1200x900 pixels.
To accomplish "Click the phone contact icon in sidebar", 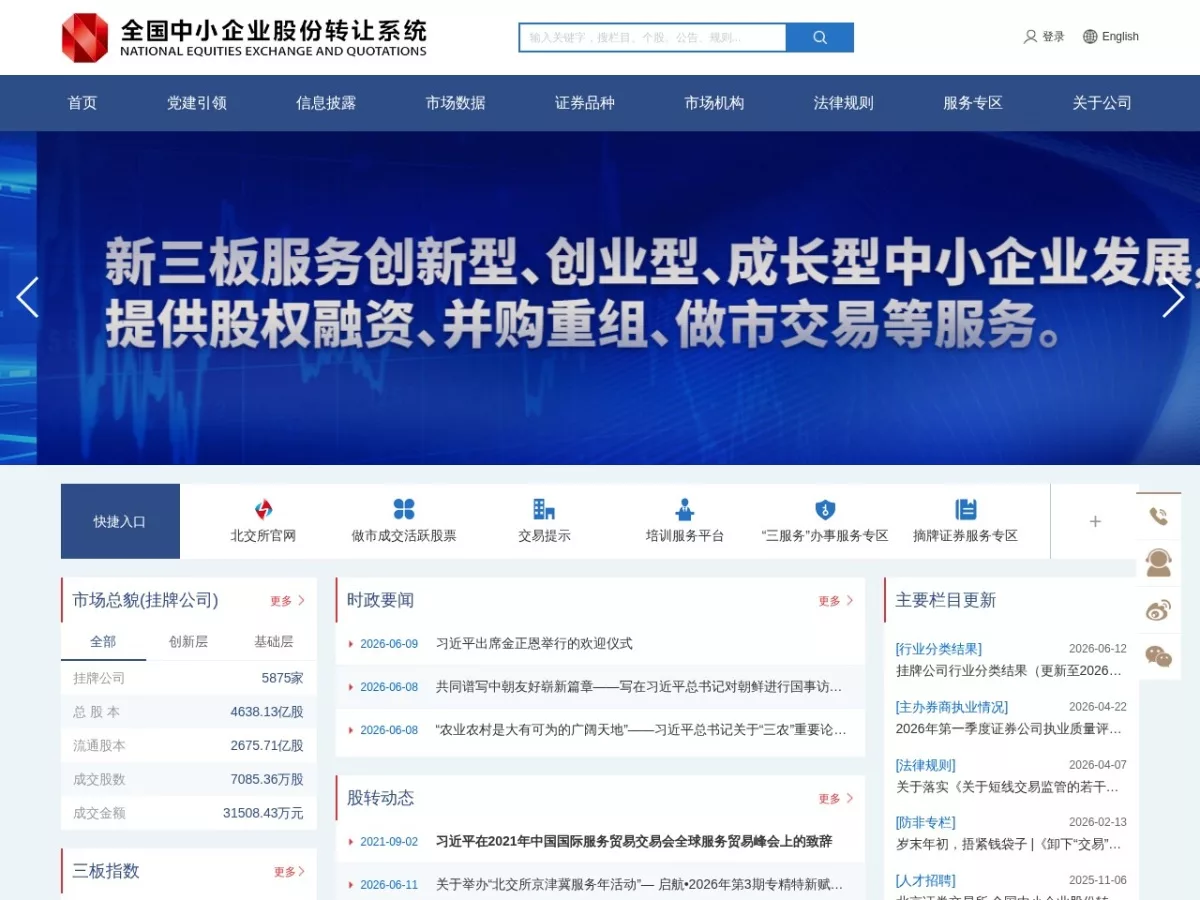I will pos(1159,516).
